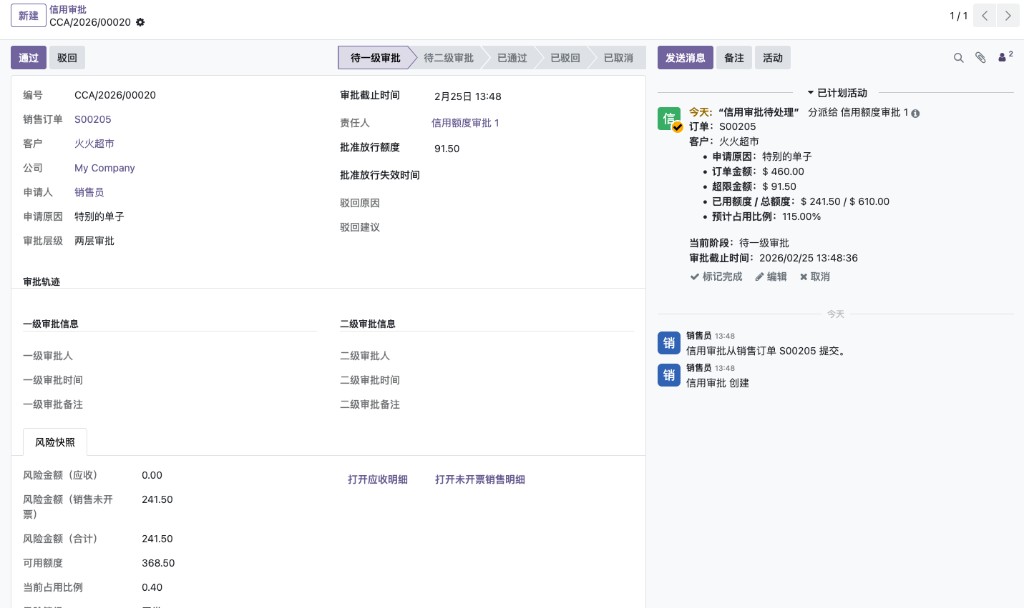Select the 待二级审批 status stage
The height and width of the screenshot is (608, 1024).
click(x=449, y=57)
